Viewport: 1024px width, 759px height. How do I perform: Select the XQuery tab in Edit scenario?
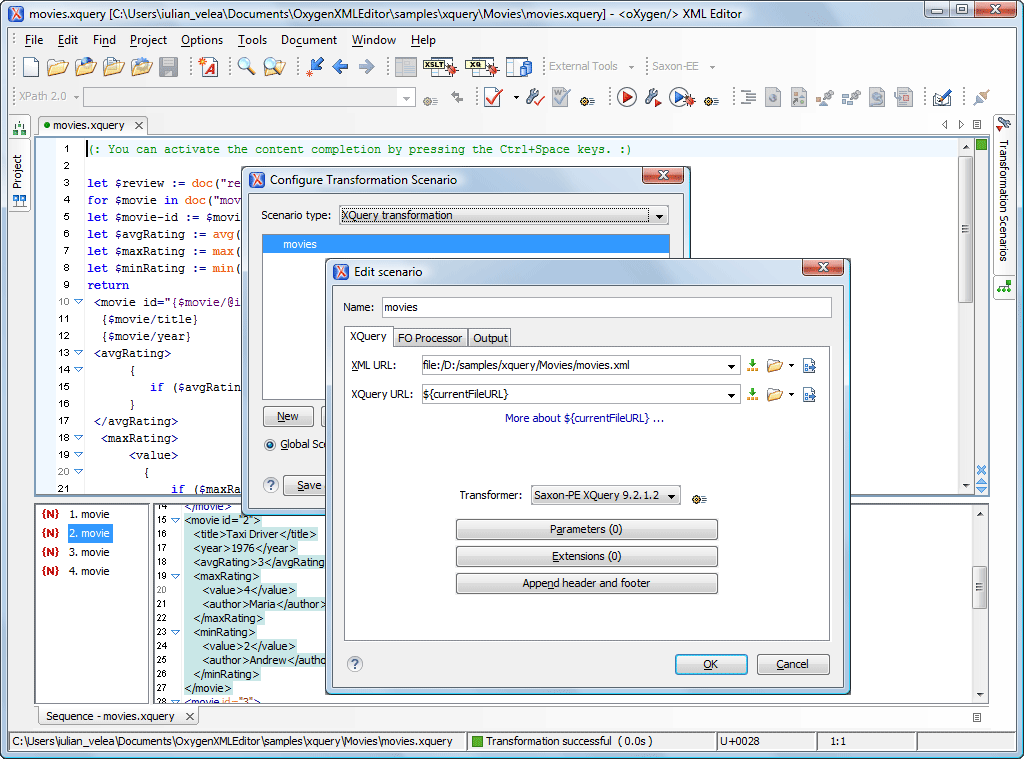coord(368,336)
